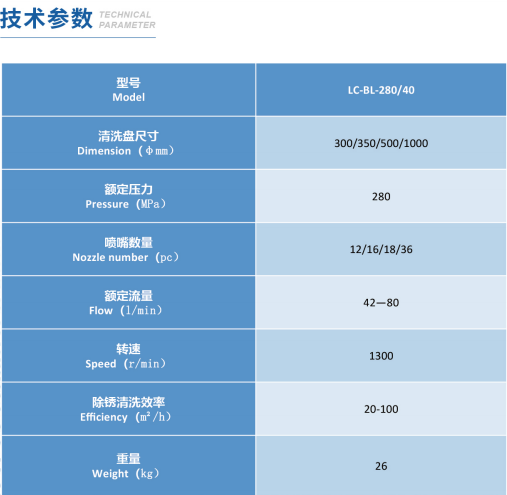This screenshot has width=507, height=495.
Task: Select the 20-100 efficiency value cell
Action: [x=381, y=409]
